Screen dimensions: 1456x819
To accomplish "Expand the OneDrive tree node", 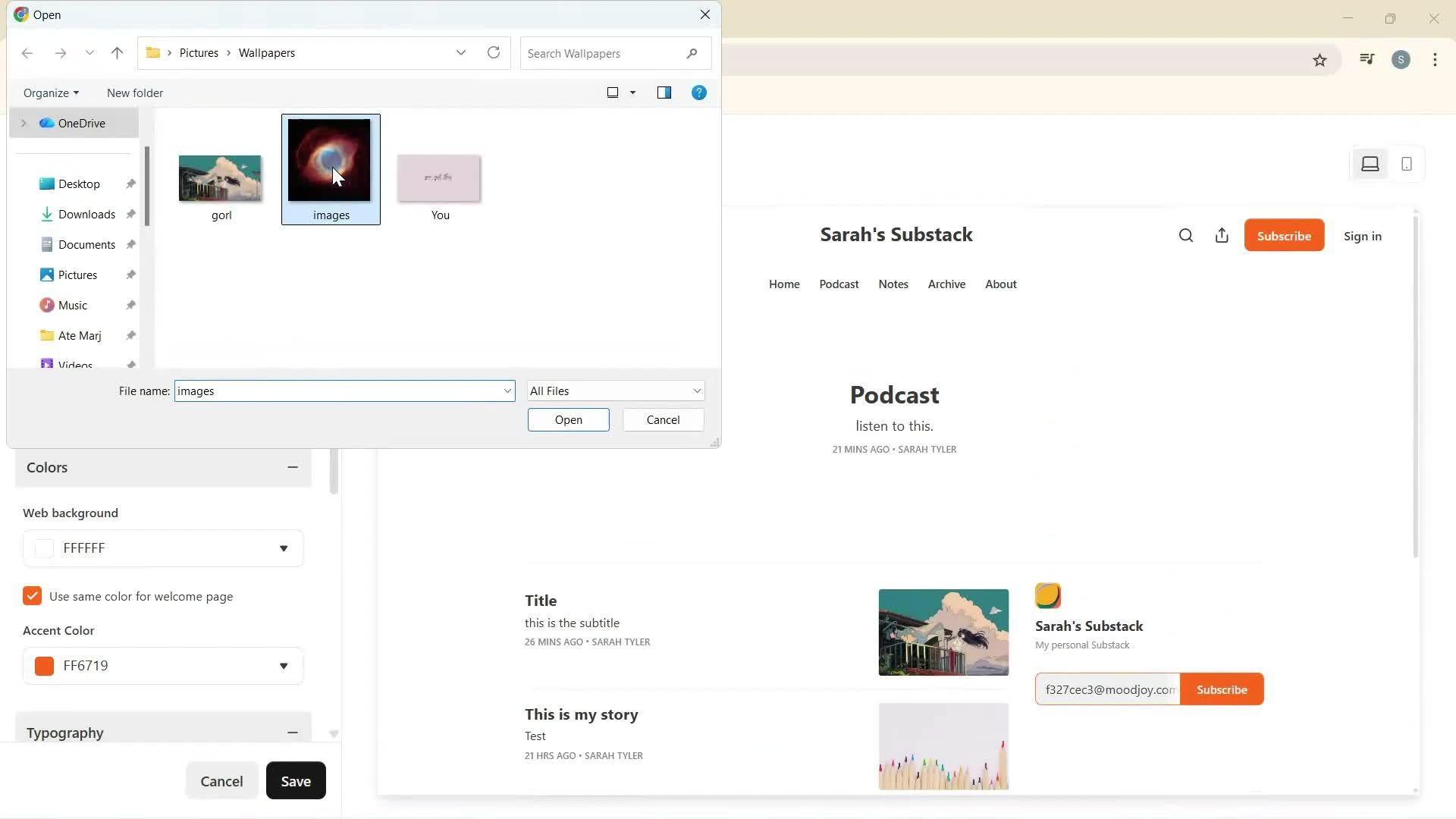I will pyautogui.click(x=24, y=123).
